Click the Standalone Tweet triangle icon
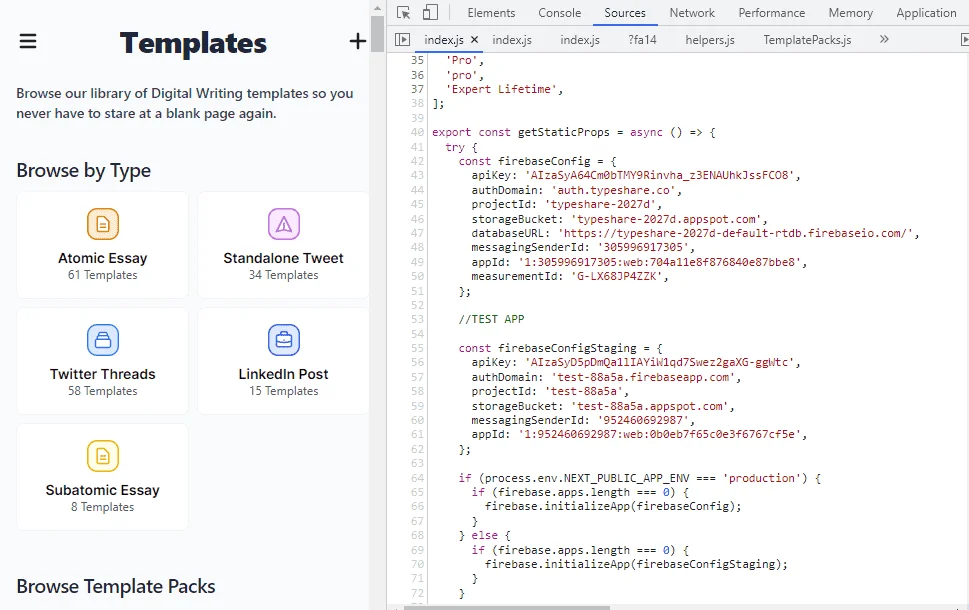This screenshot has width=969, height=610. click(x=284, y=224)
